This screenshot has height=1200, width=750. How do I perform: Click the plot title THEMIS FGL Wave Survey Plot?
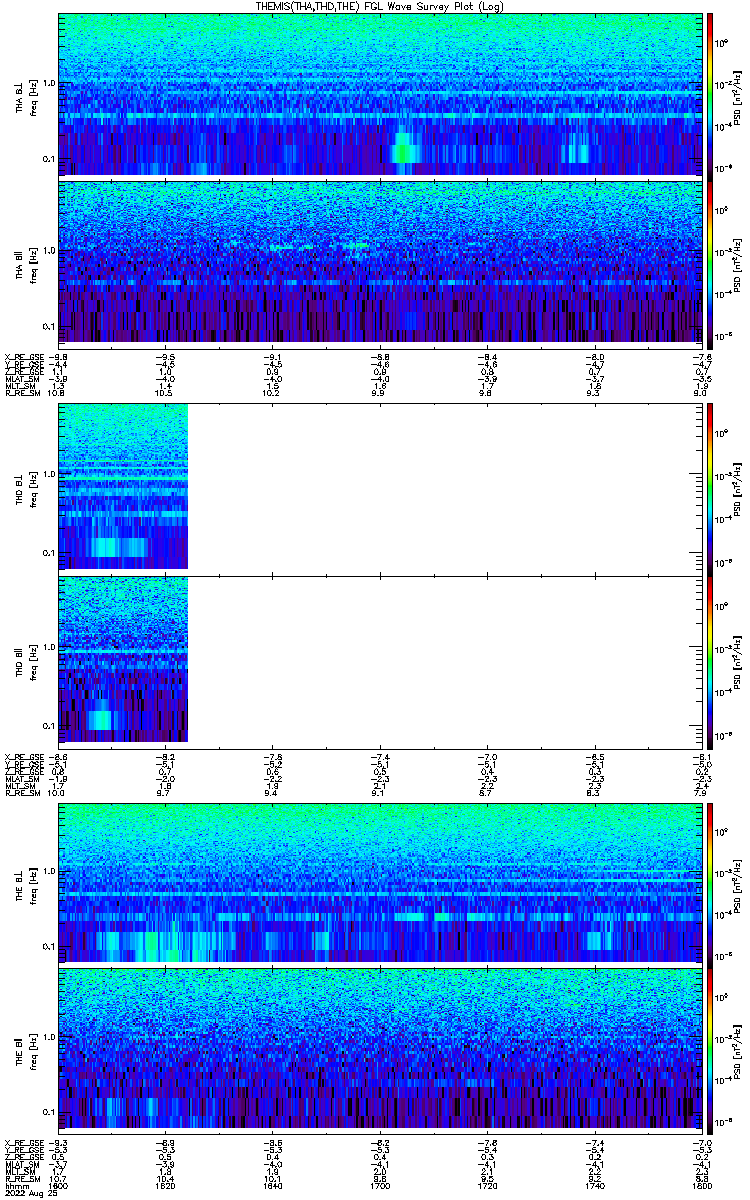[379, 6]
